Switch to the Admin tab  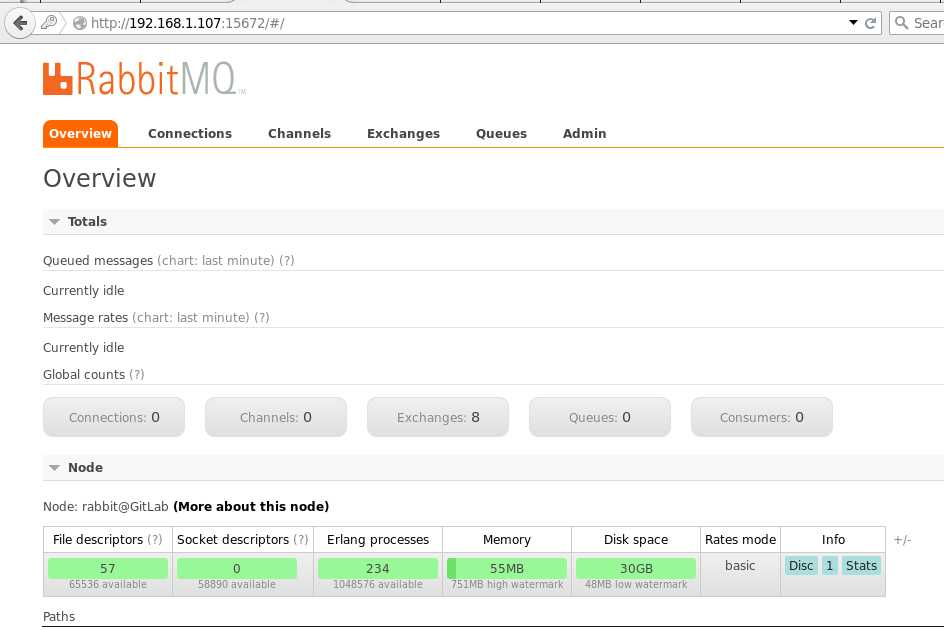585,134
